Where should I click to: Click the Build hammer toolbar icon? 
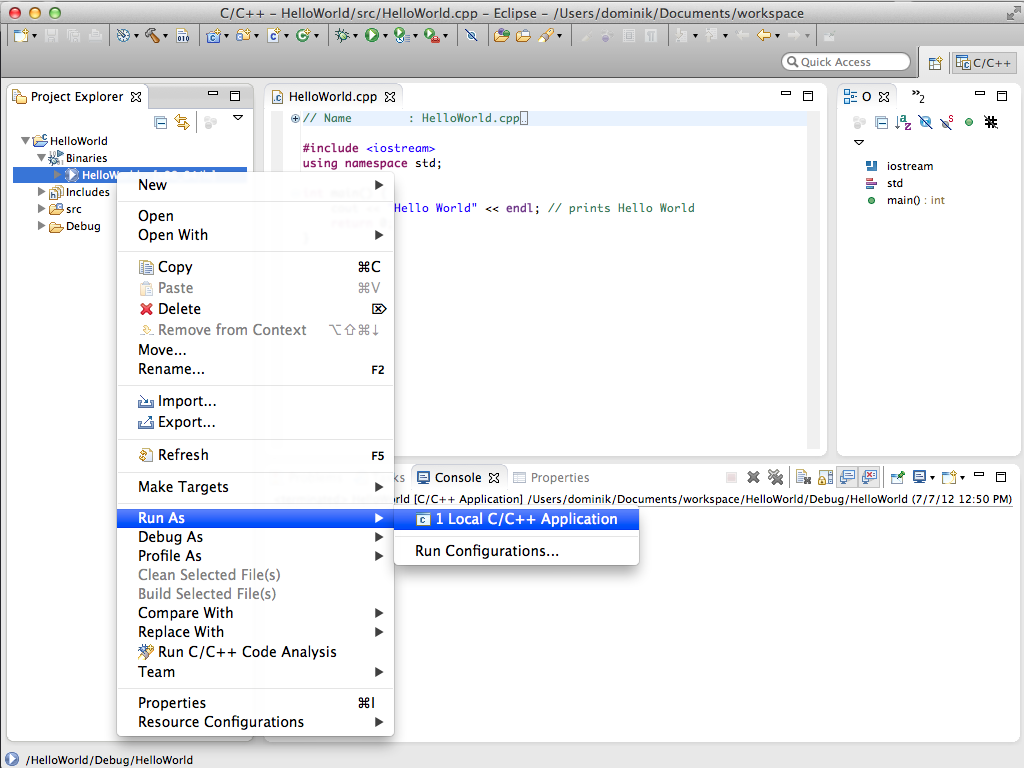[152, 35]
